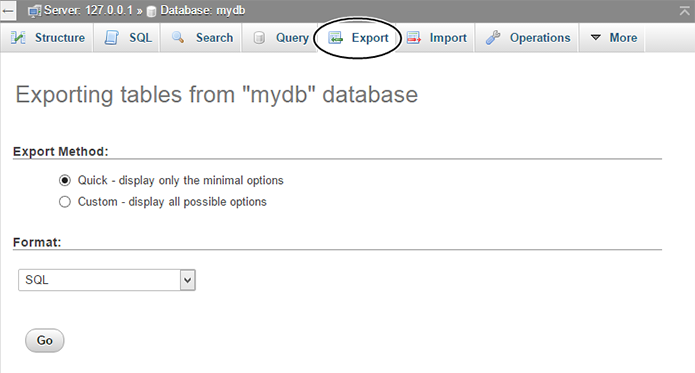Click the Import tab red arrow icon

click(x=414, y=38)
